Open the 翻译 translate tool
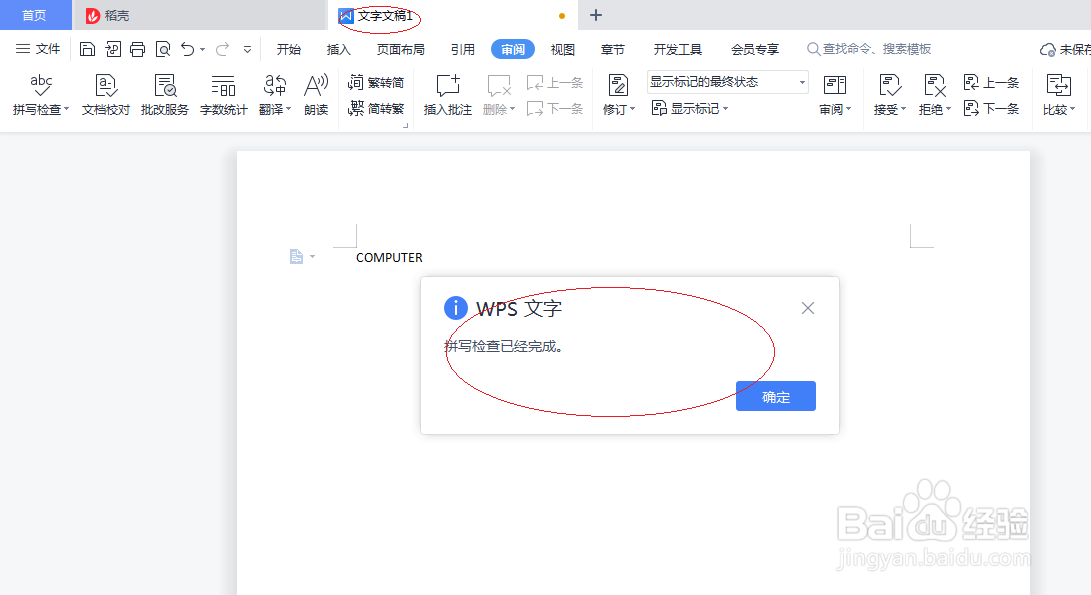 pos(275,94)
